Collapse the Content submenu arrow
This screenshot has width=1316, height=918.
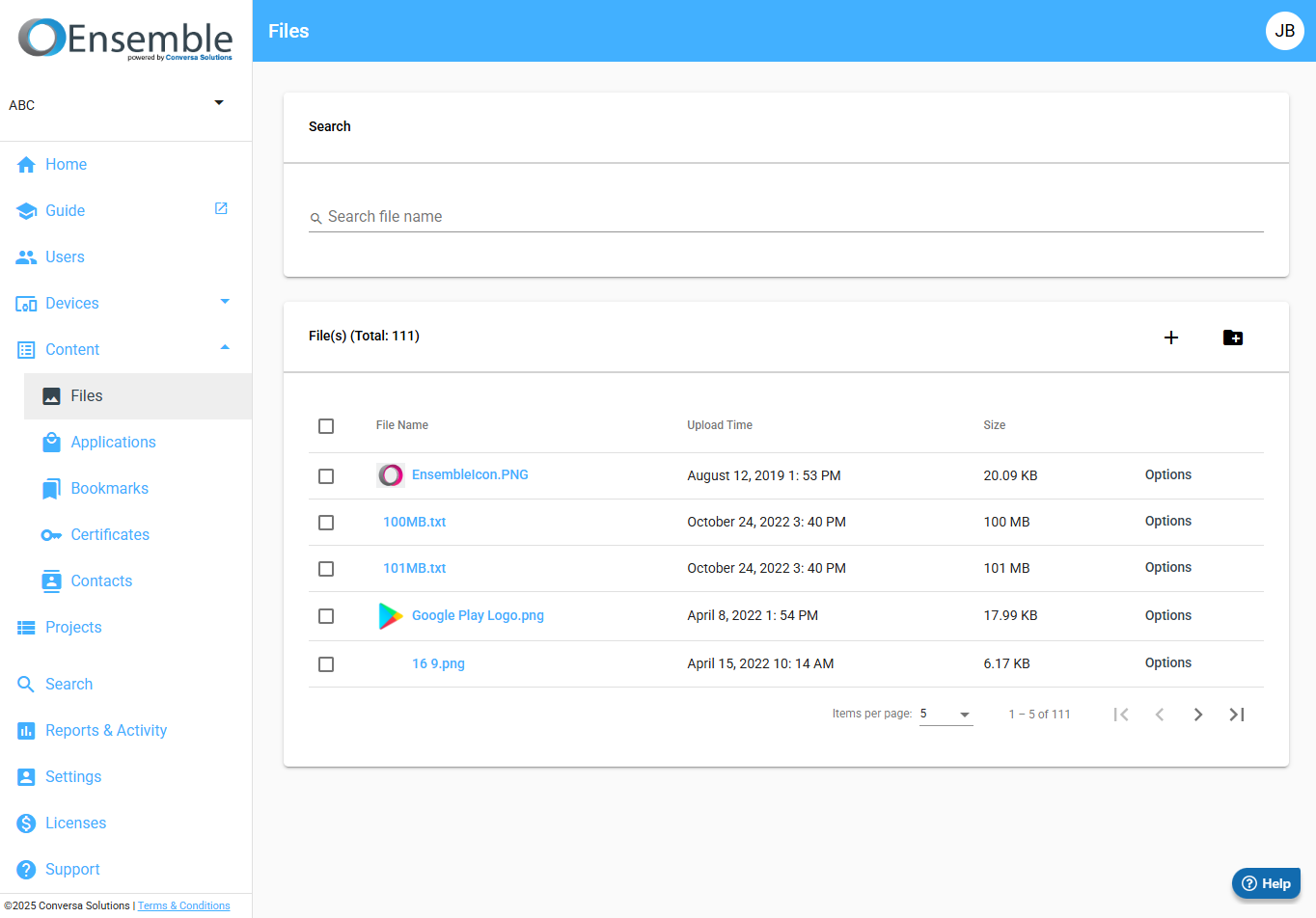[225, 348]
